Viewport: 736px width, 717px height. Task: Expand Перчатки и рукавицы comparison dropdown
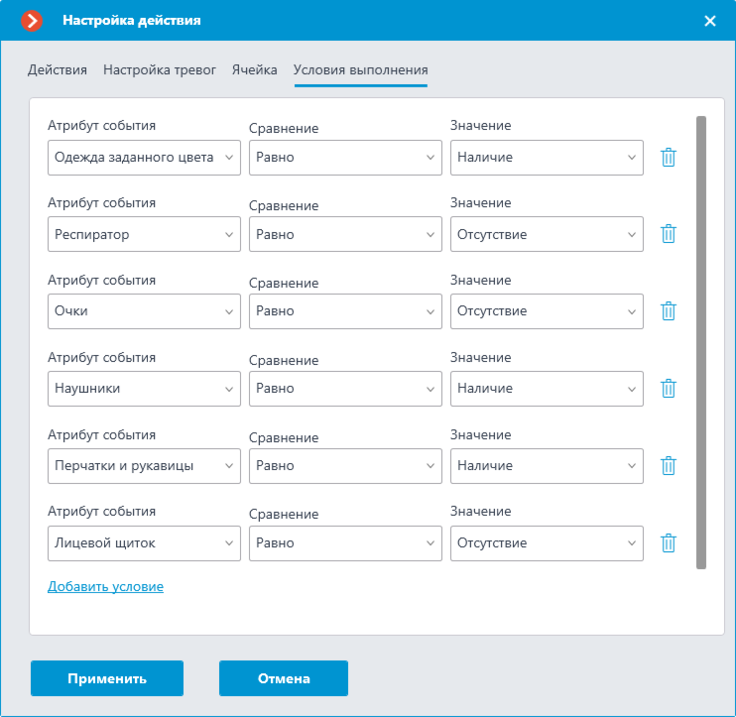pos(345,466)
